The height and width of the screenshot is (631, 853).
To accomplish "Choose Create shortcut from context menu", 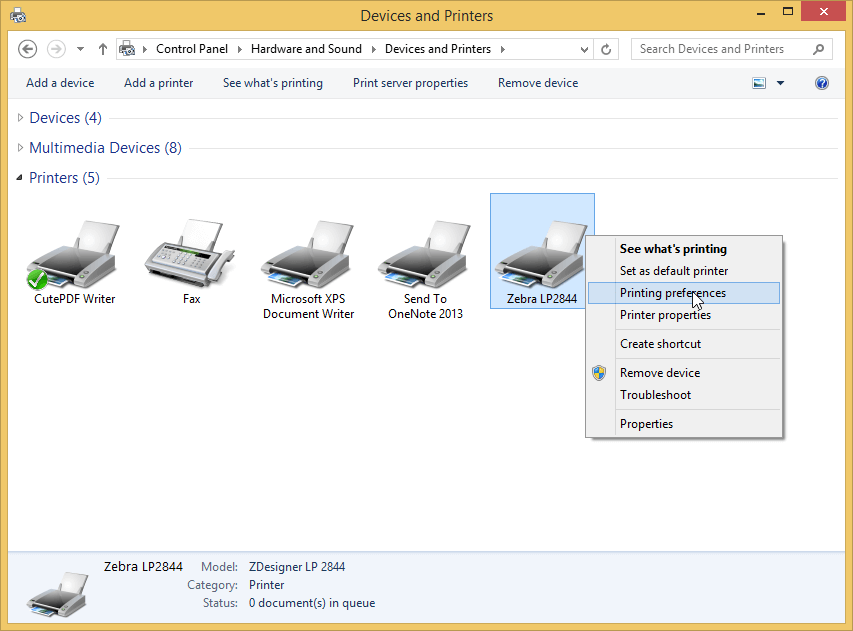I will click(684, 344).
